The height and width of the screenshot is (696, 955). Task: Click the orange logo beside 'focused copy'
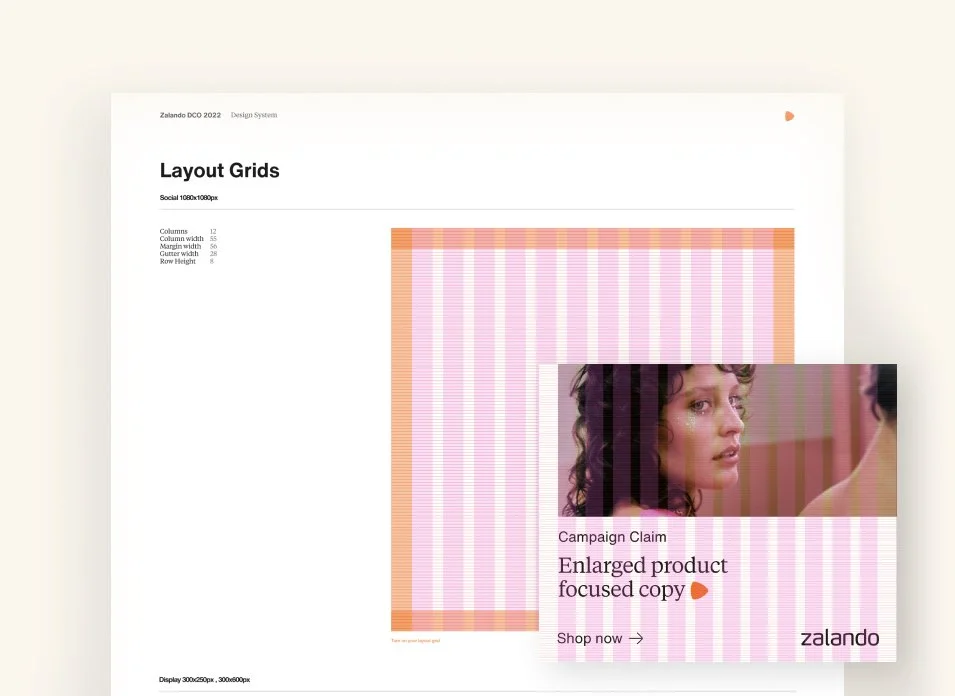[x=699, y=590]
